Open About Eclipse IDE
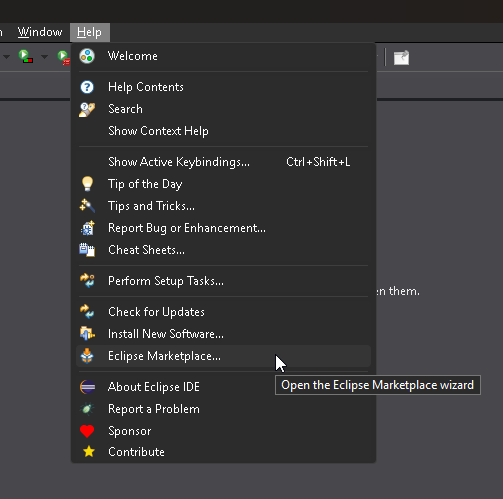The height and width of the screenshot is (499, 503). [x=223, y=387]
